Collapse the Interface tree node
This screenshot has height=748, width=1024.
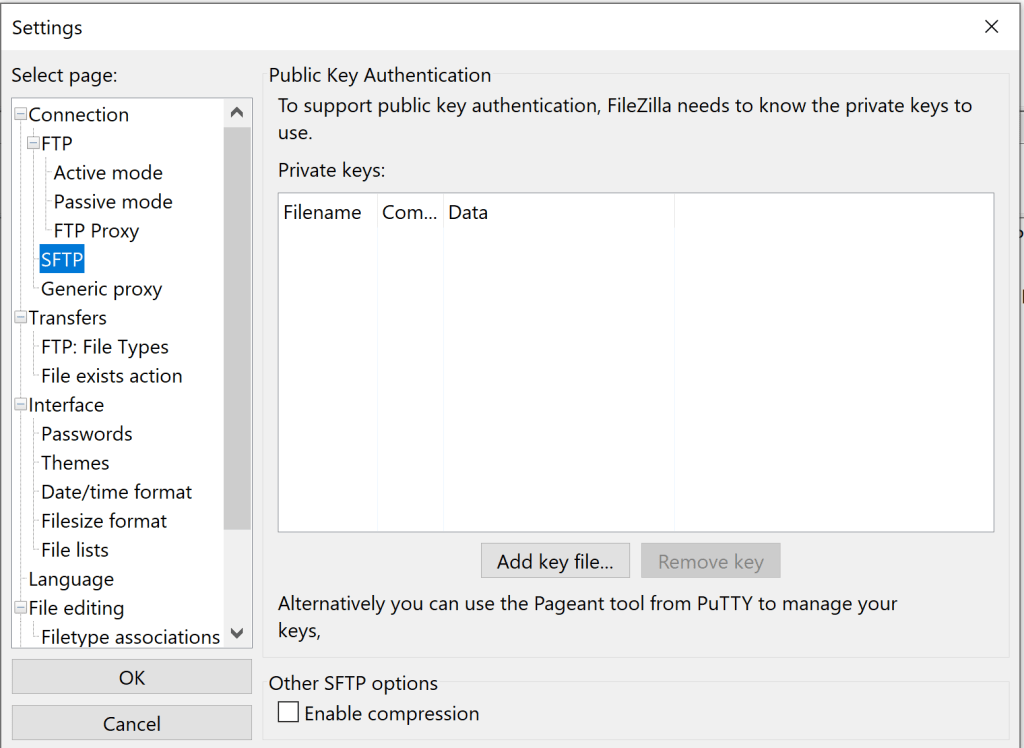[20, 405]
